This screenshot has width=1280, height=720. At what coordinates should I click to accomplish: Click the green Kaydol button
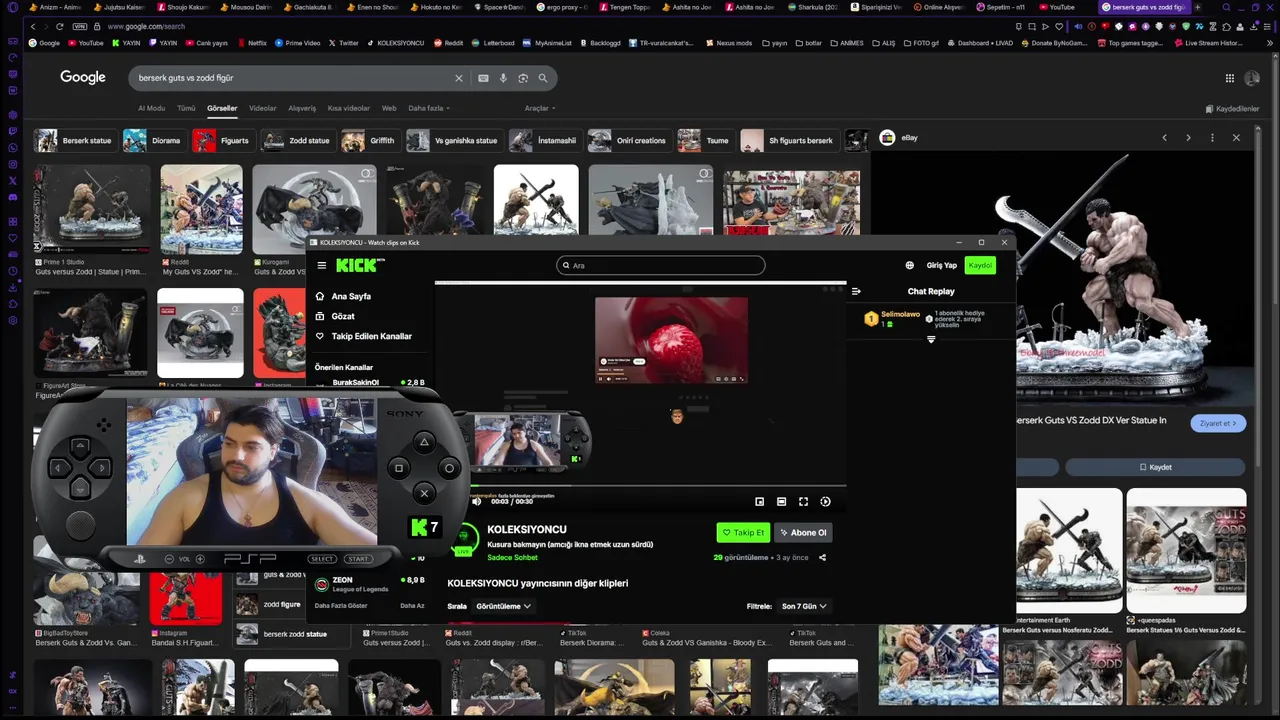tap(980, 265)
